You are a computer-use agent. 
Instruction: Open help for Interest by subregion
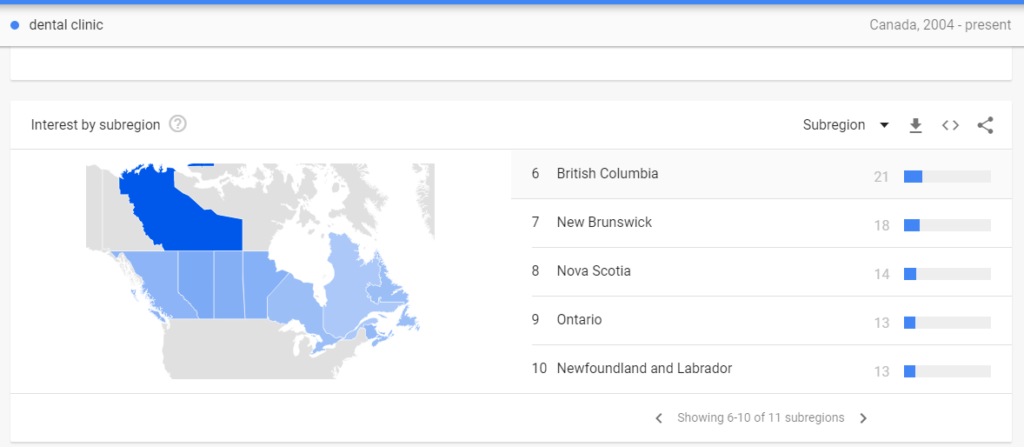pos(178,125)
